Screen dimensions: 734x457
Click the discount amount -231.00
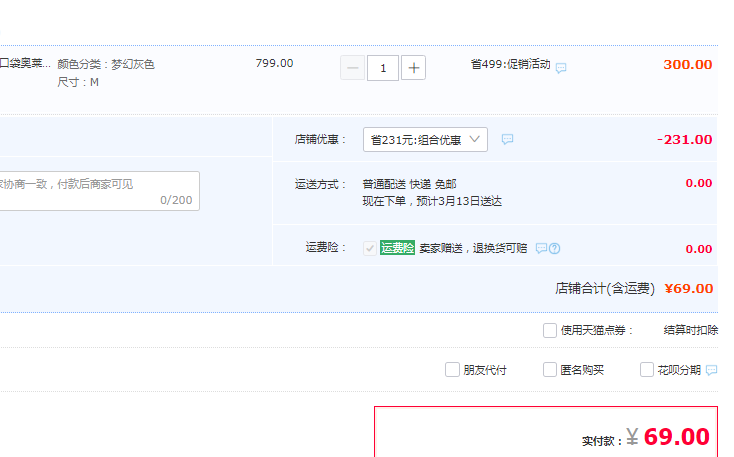(684, 140)
